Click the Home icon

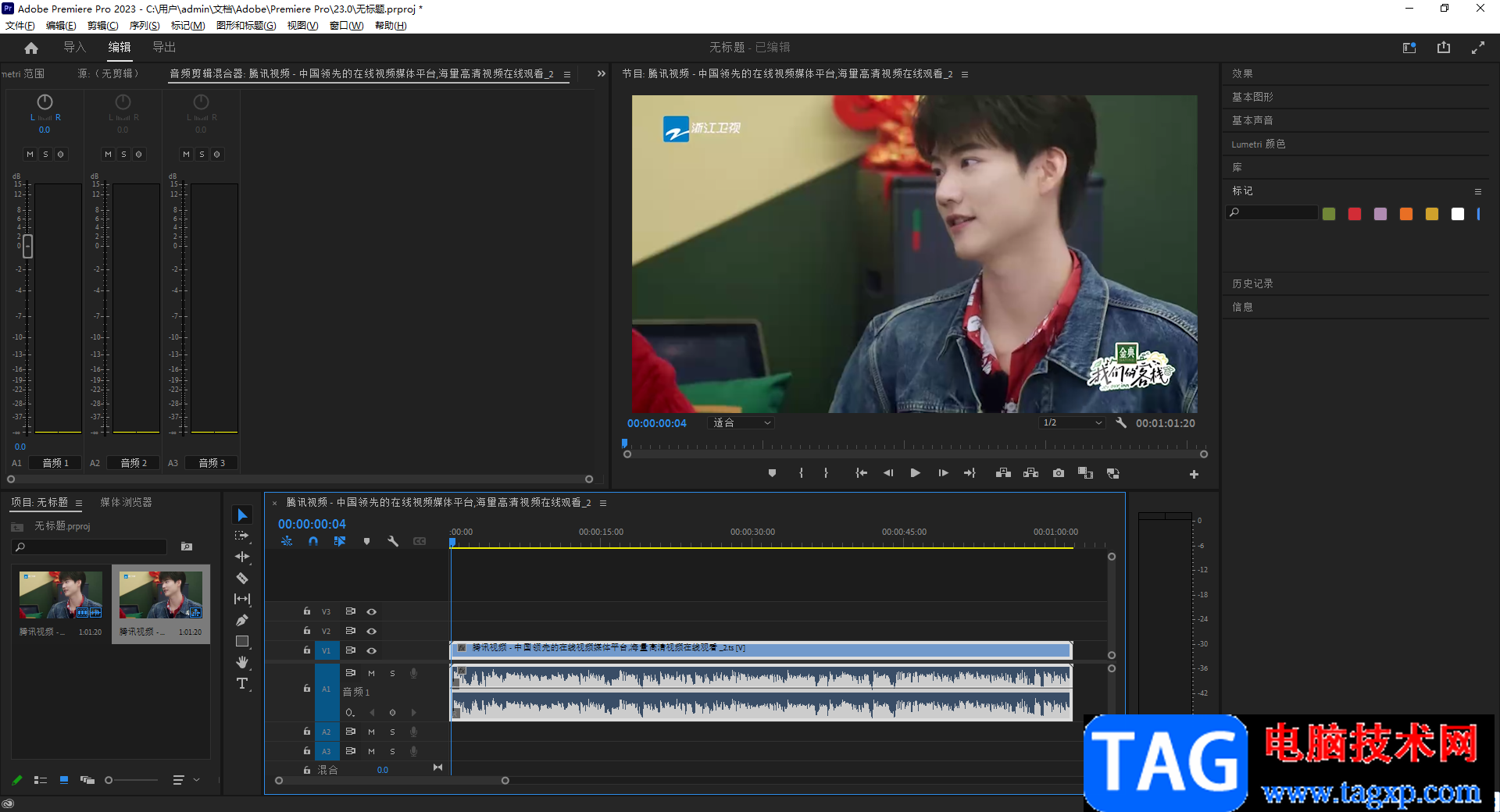pyautogui.click(x=31, y=48)
